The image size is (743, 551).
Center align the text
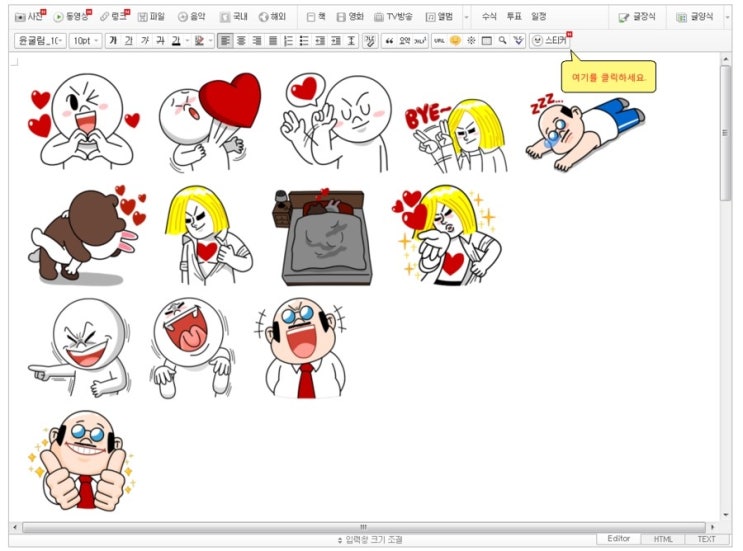[x=241, y=41]
